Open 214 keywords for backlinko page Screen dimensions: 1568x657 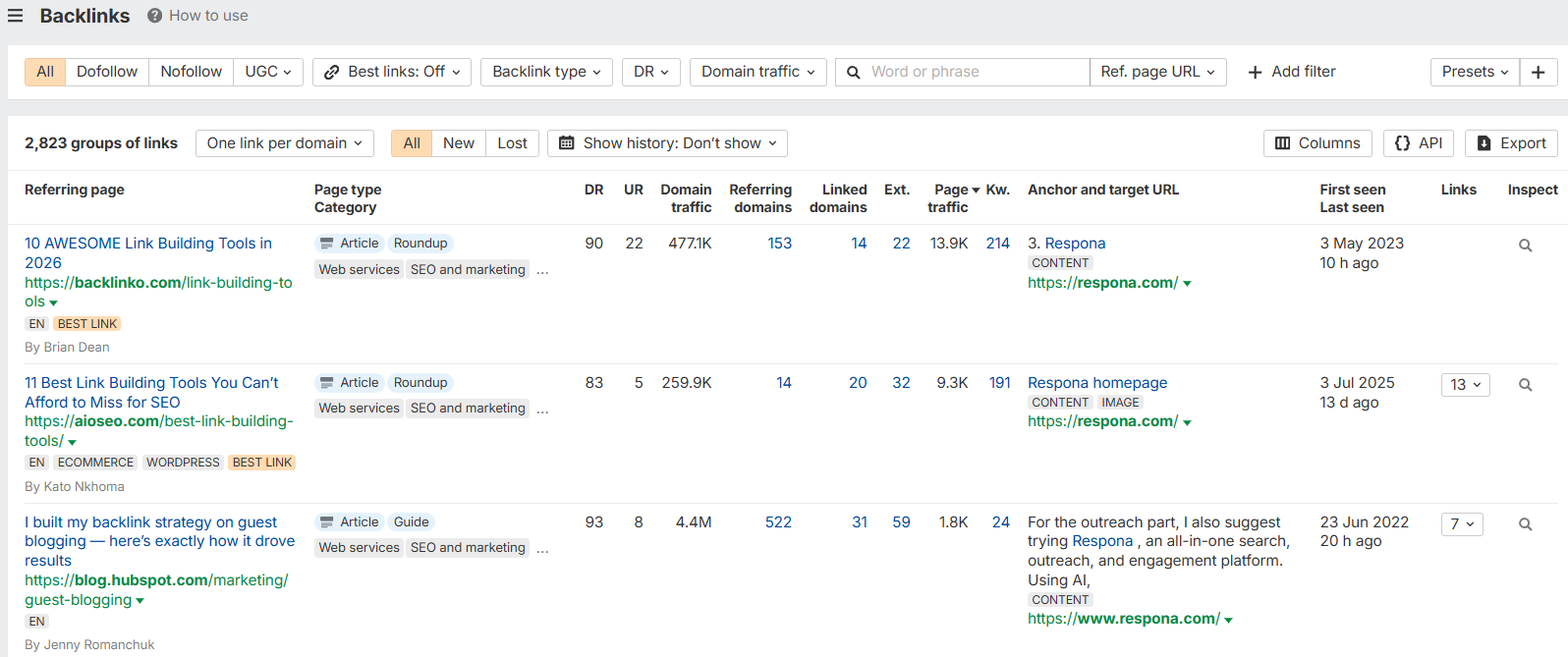(x=998, y=244)
